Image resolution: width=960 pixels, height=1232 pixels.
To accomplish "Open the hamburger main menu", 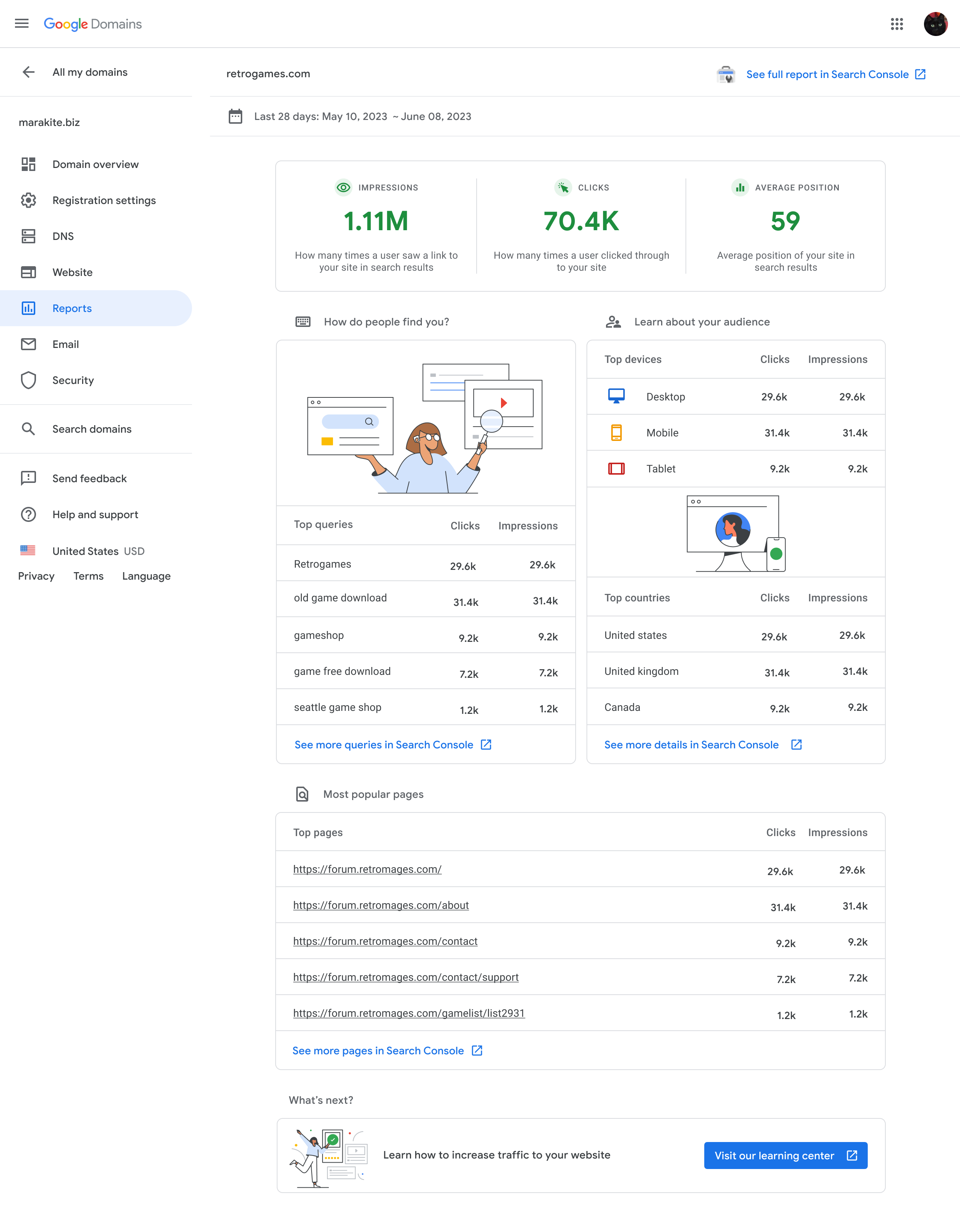I will point(21,24).
